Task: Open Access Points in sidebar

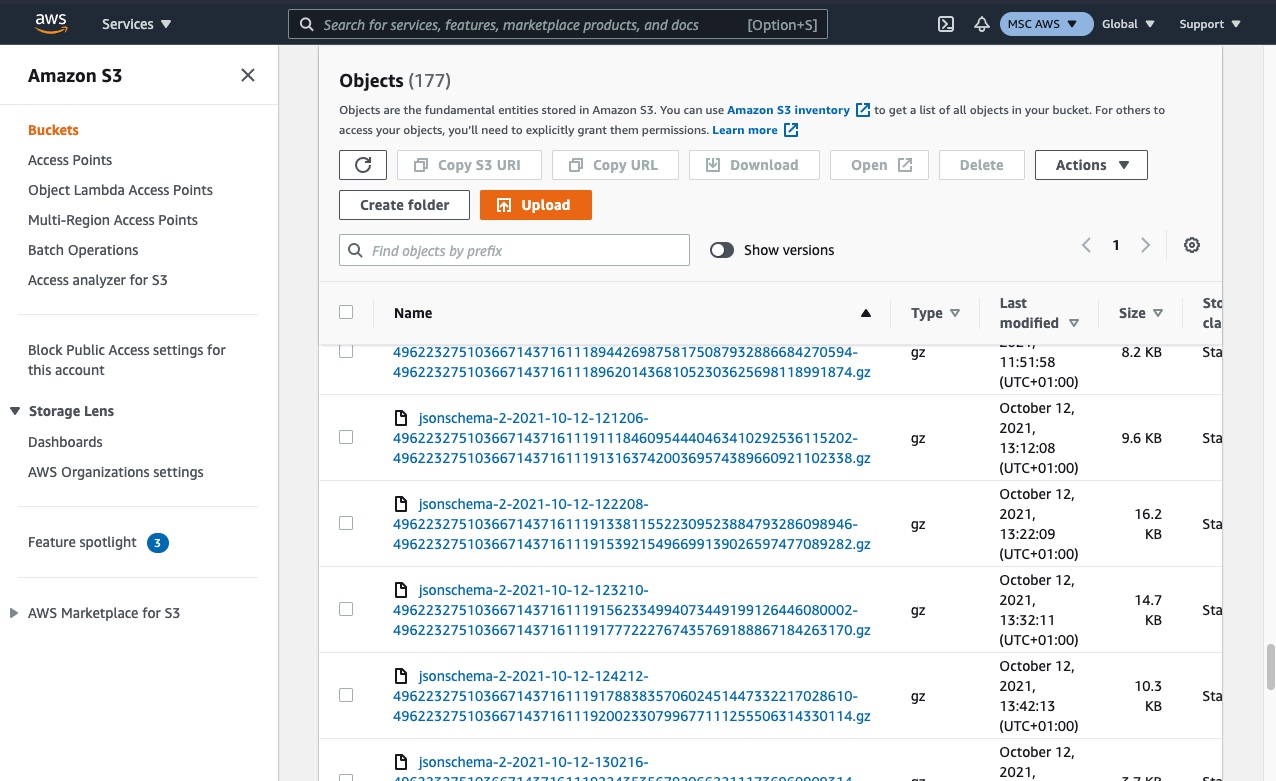Action: pos(70,160)
